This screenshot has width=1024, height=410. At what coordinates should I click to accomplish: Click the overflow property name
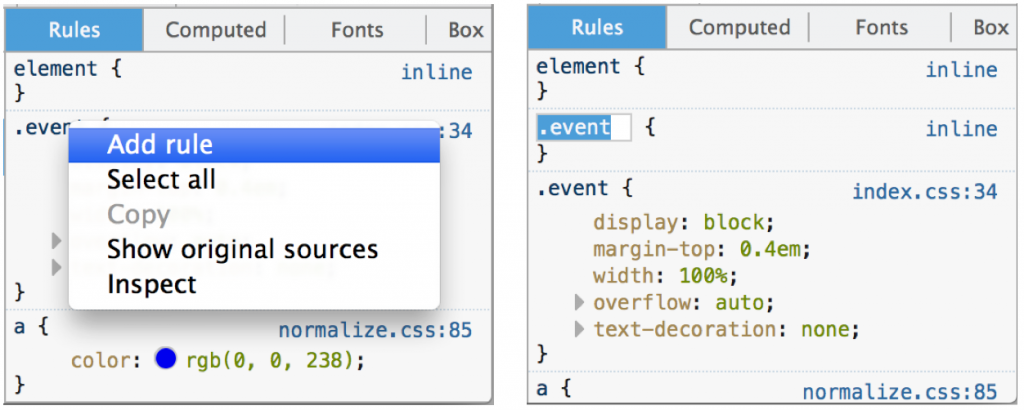[643, 303]
